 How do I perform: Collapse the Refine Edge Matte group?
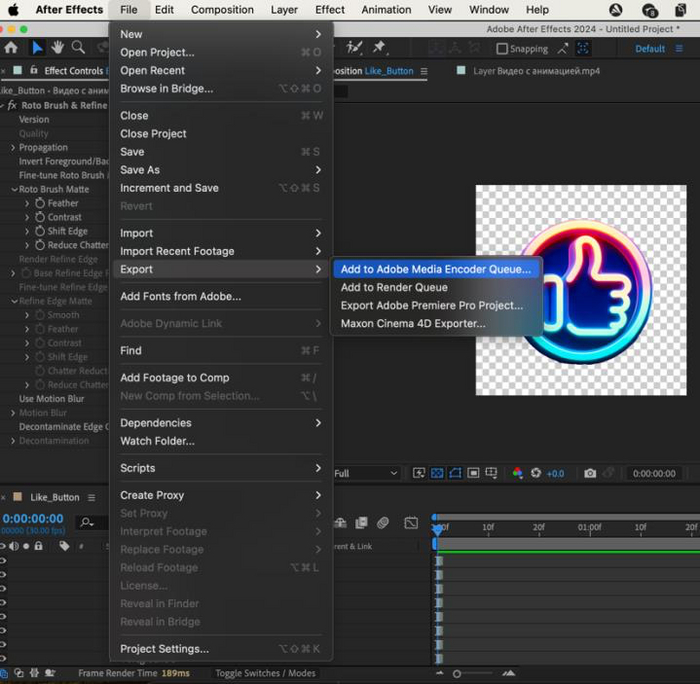[x=14, y=301]
